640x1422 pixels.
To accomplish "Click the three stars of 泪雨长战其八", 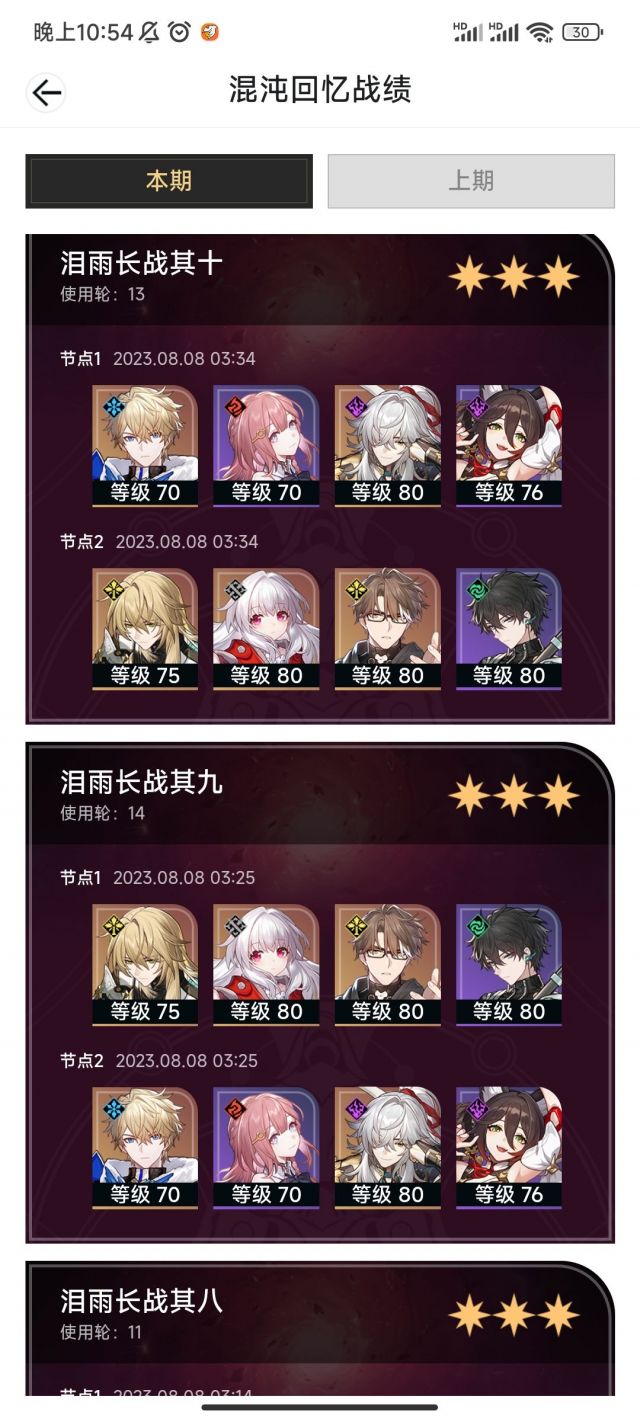I will [513, 1314].
